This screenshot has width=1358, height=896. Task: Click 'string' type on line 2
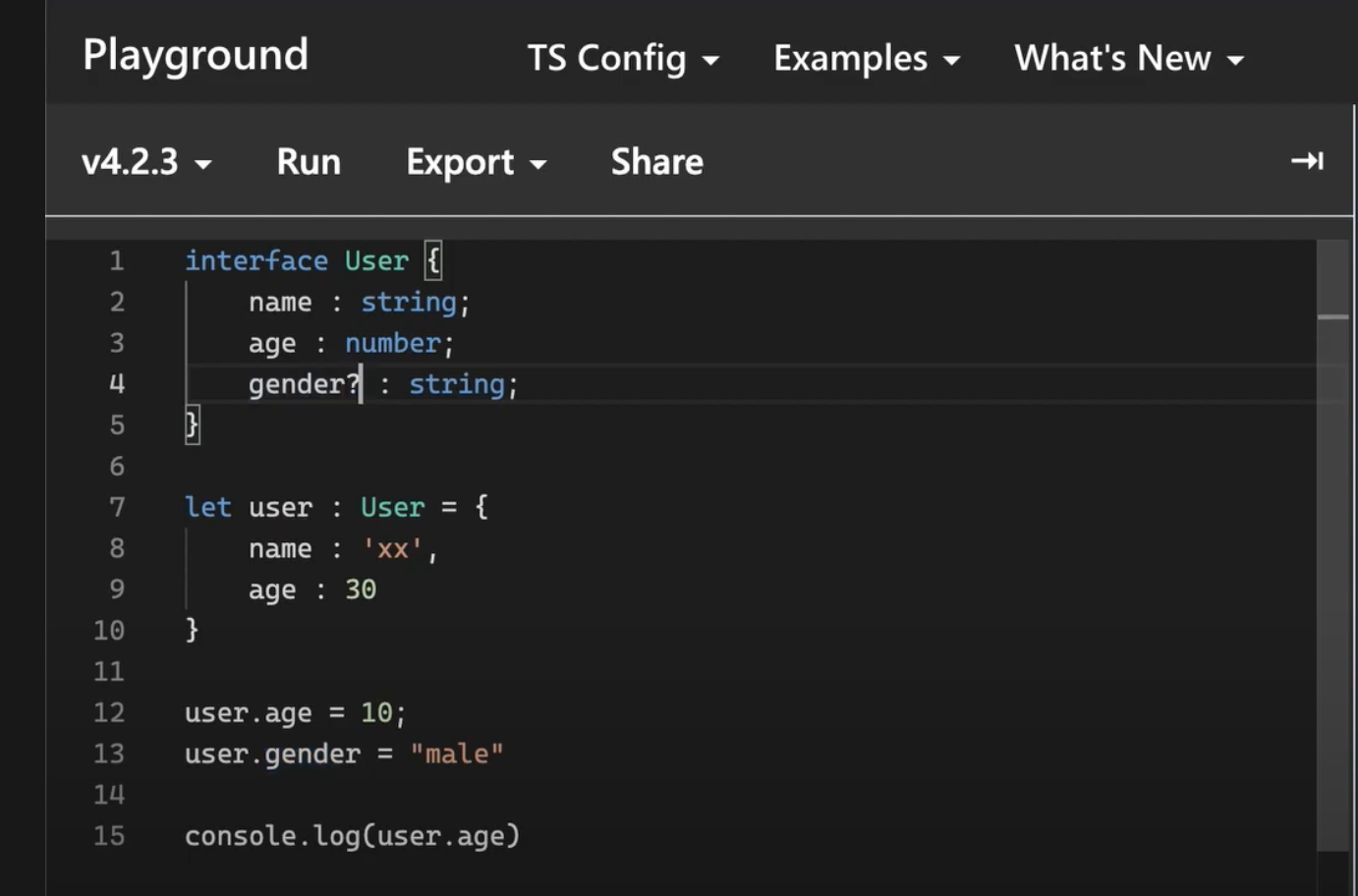click(408, 302)
